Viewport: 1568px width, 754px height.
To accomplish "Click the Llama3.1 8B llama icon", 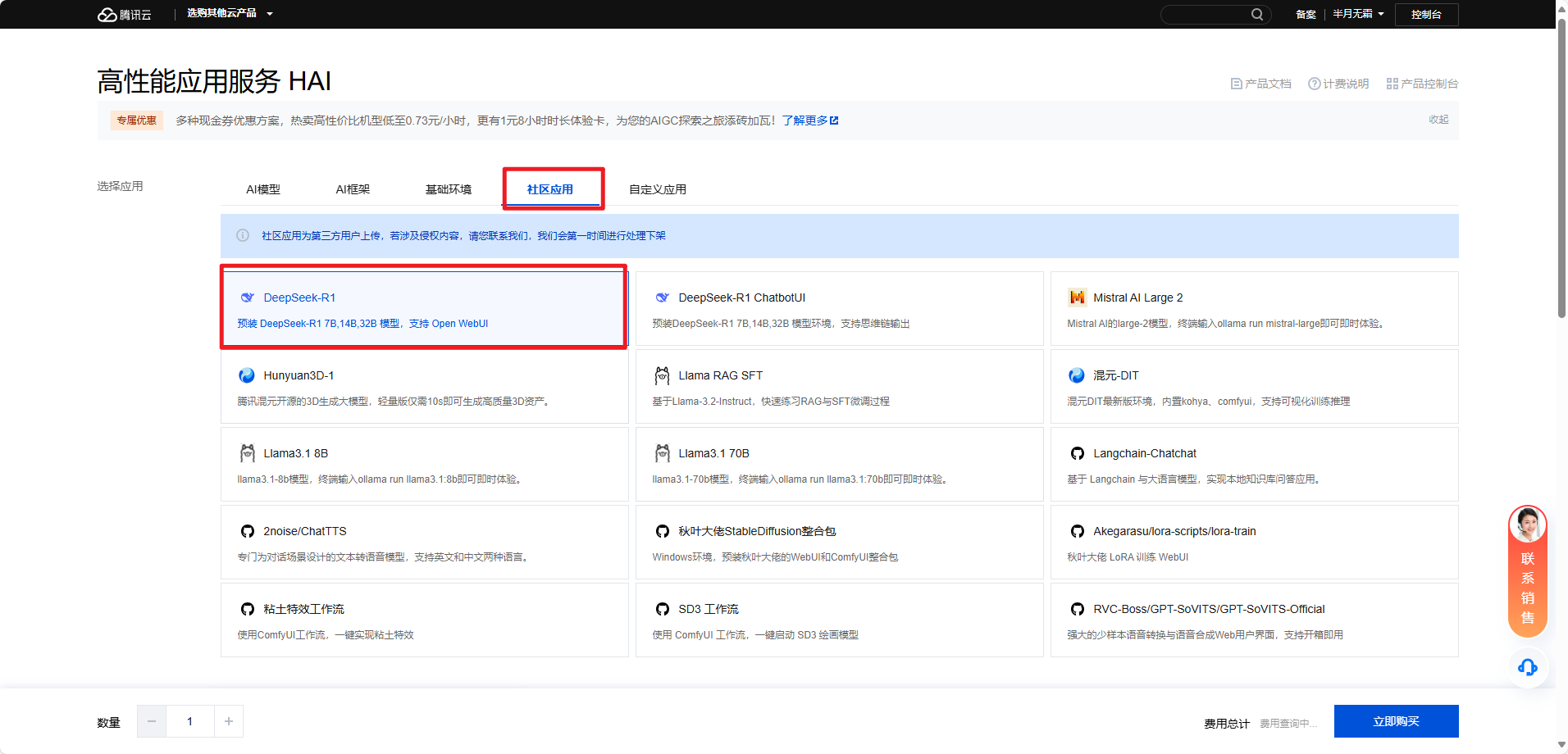I will point(247,453).
